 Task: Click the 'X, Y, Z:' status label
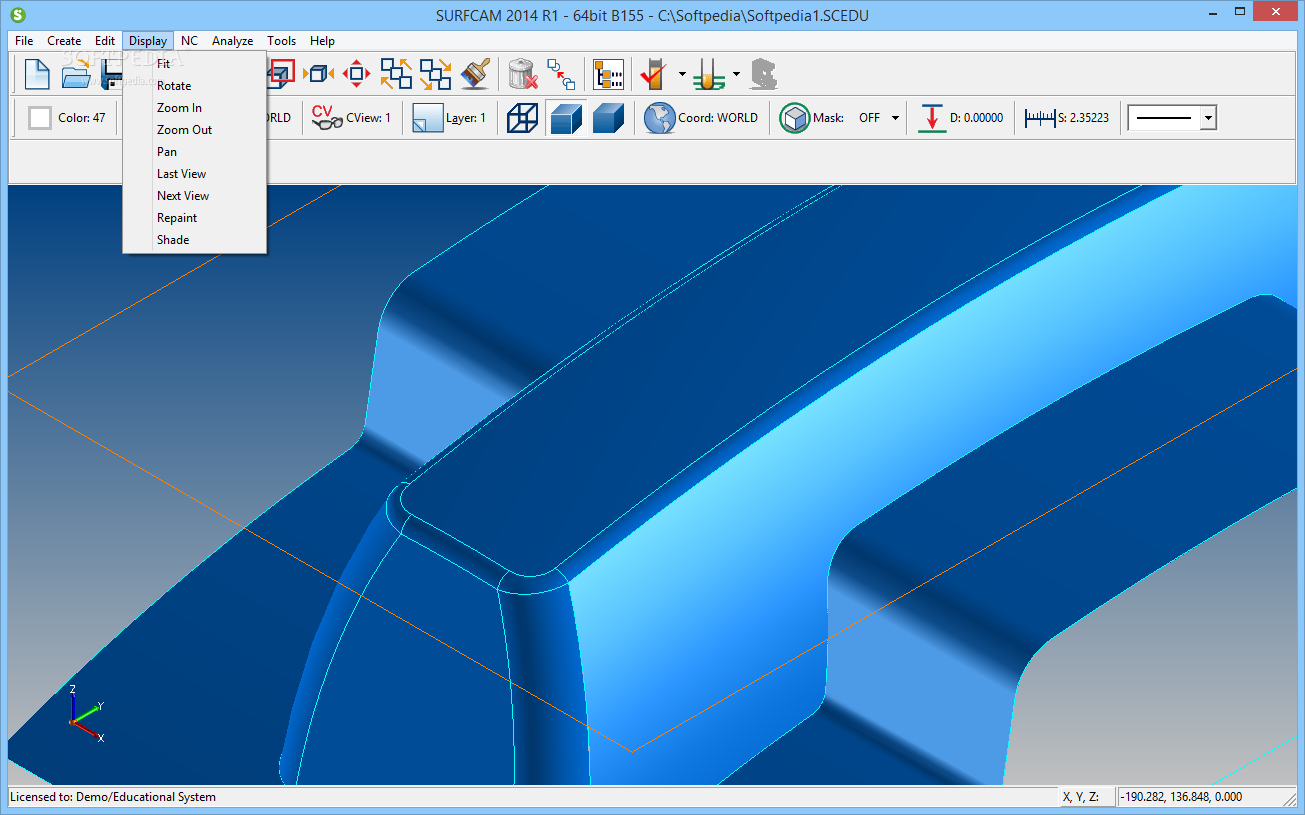point(1081,797)
